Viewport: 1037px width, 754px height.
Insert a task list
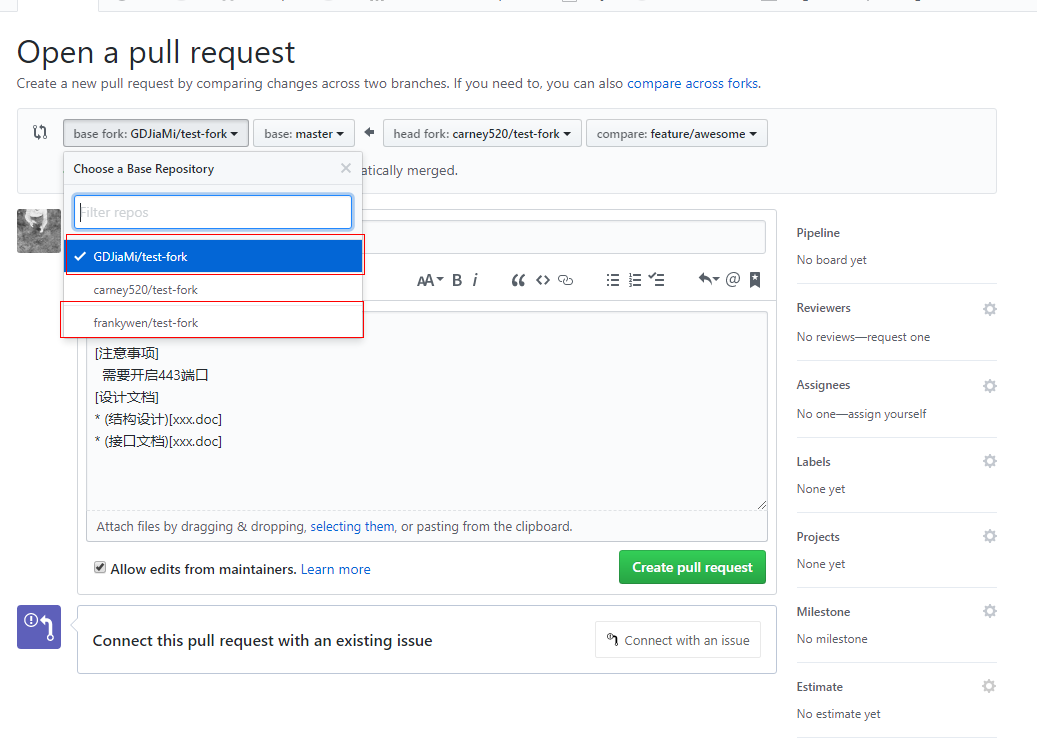click(x=656, y=280)
